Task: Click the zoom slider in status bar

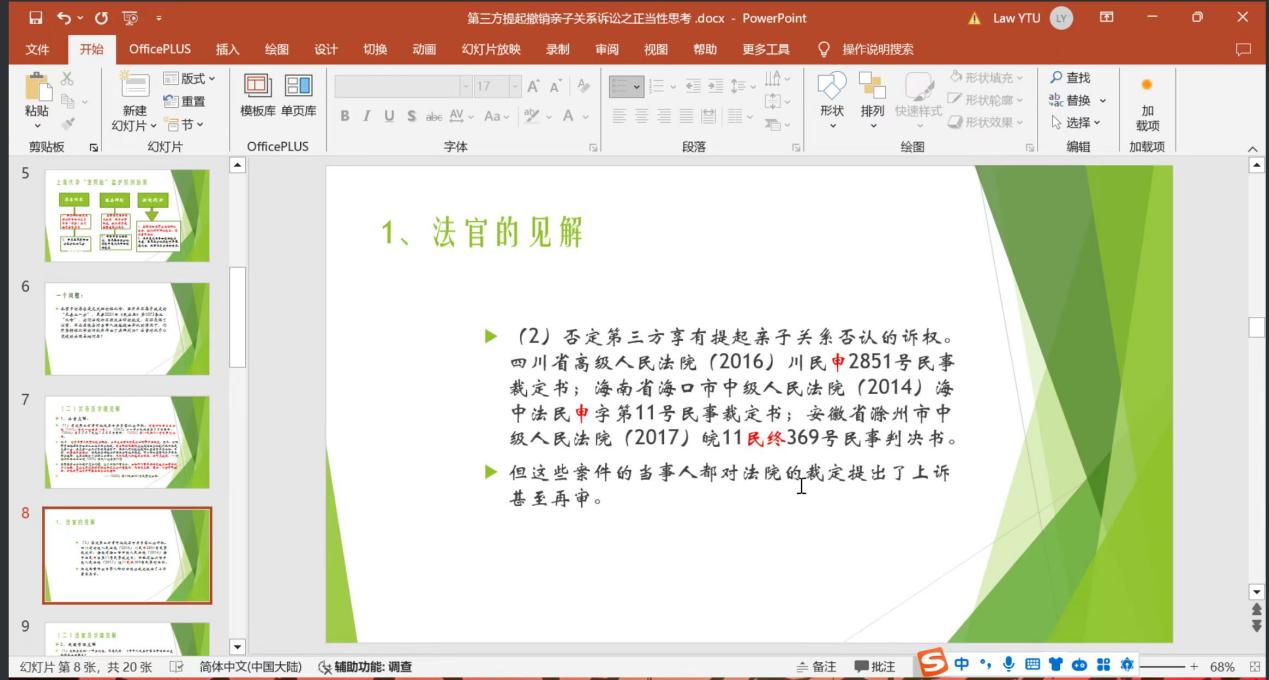Action: point(1166,667)
